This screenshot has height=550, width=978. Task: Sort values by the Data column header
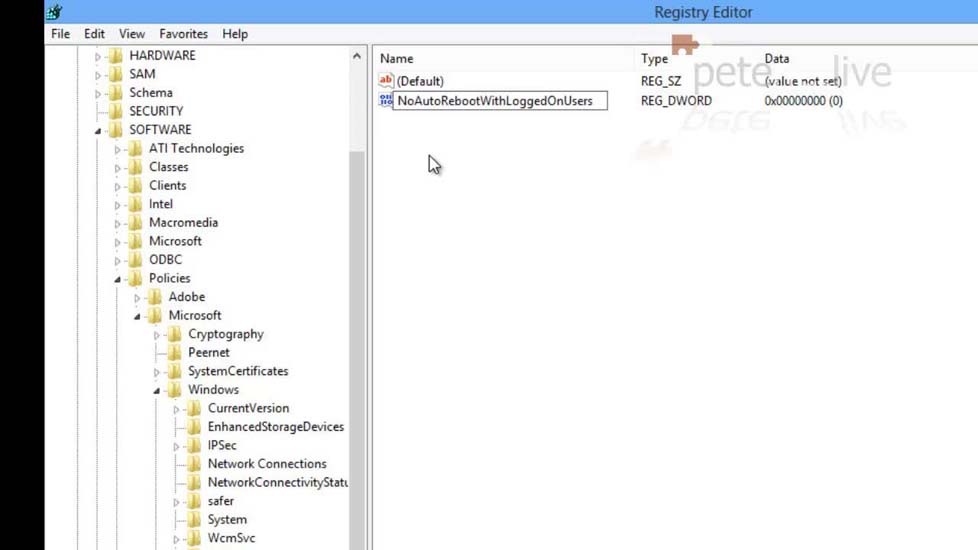tap(777, 58)
